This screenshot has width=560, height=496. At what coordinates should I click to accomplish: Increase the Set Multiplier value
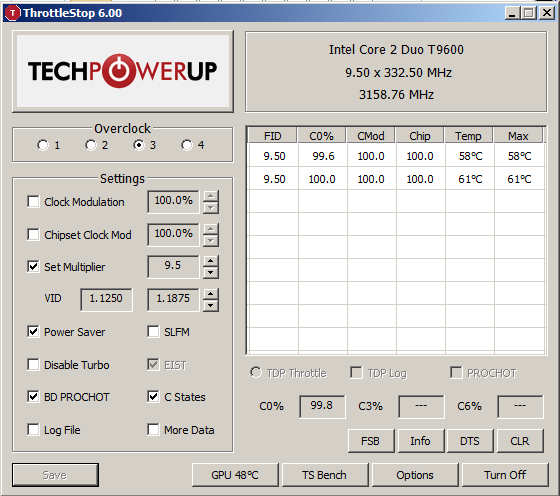[211, 261]
